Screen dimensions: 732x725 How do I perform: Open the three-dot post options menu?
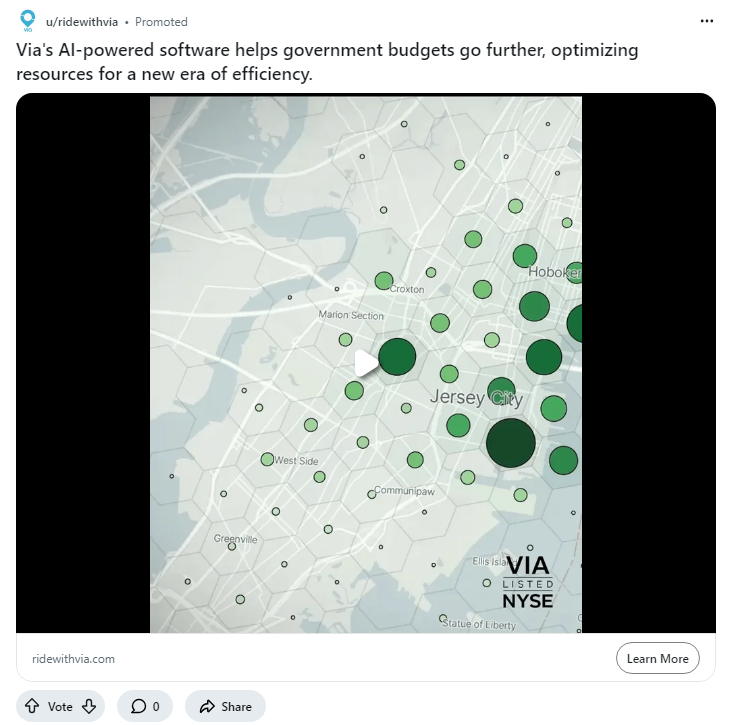coord(707,21)
